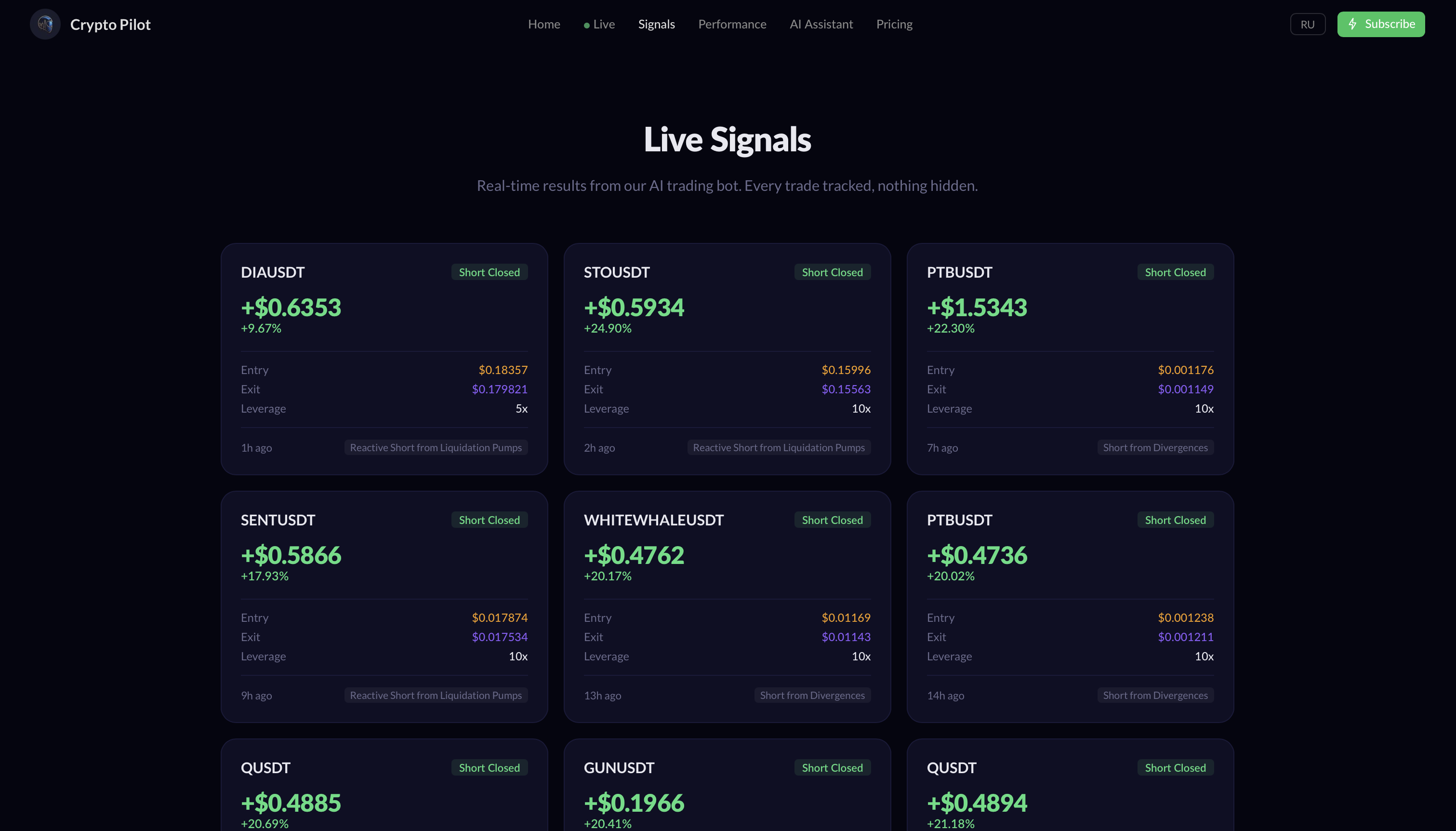Navigate to the AI Assistant section
1456x831 pixels.
[x=821, y=24]
